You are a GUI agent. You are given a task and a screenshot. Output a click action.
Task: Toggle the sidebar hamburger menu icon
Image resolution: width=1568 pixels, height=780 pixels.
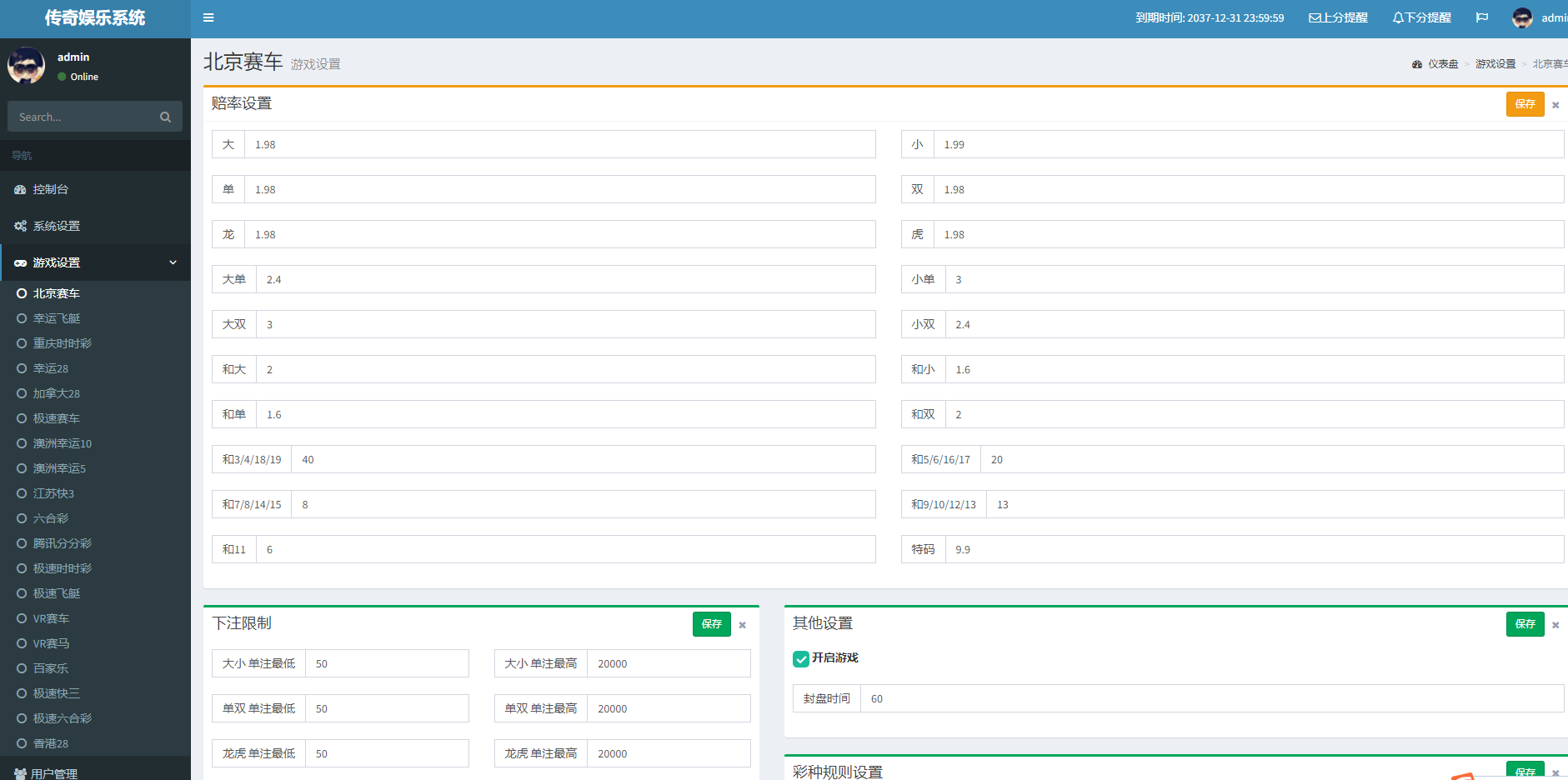point(208,17)
